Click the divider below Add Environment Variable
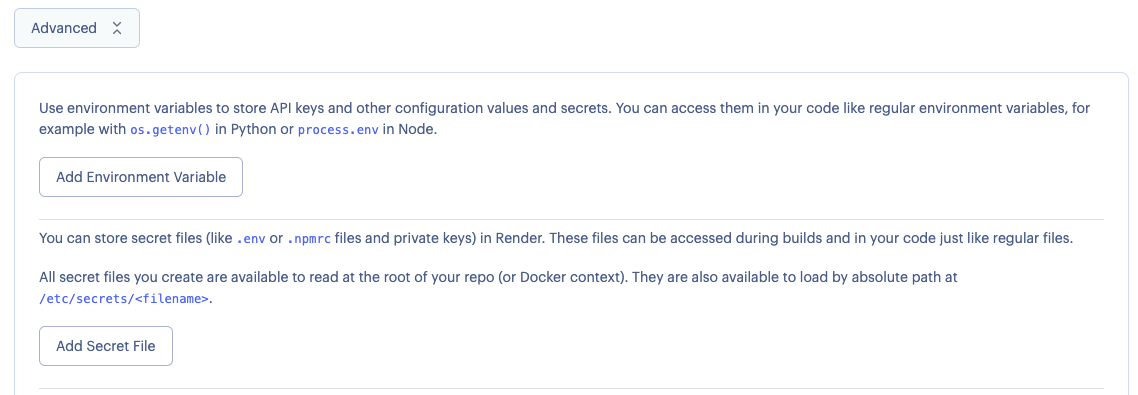 [x=571, y=219]
